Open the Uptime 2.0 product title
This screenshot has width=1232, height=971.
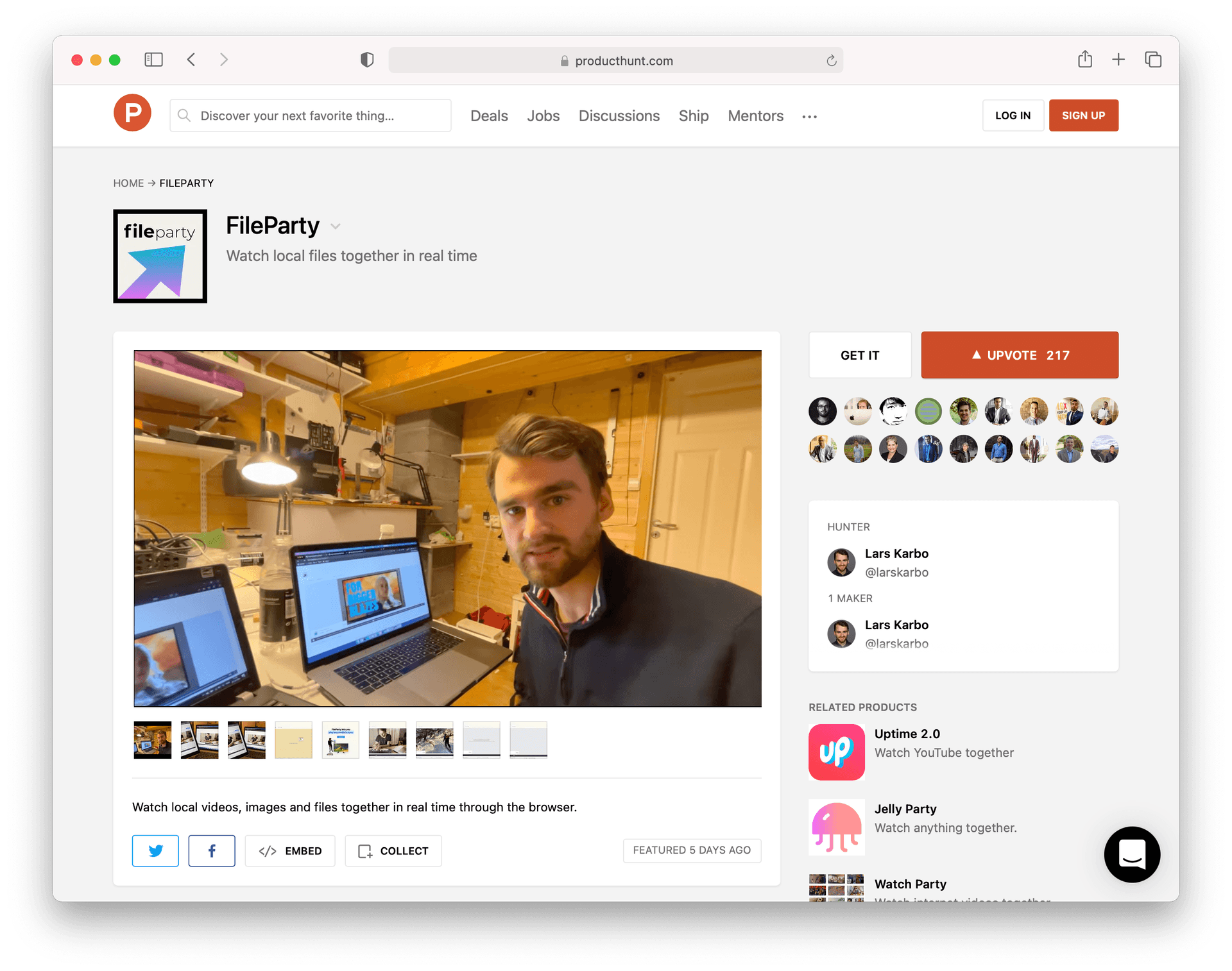click(907, 734)
